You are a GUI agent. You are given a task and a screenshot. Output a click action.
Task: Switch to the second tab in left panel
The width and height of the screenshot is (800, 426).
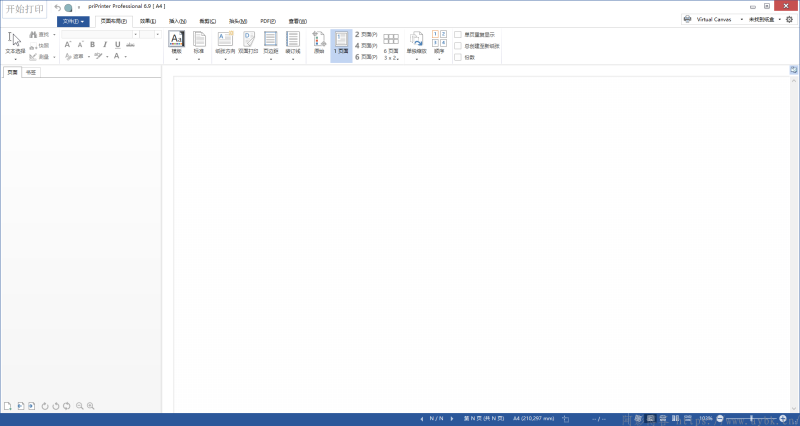[31, 72]
